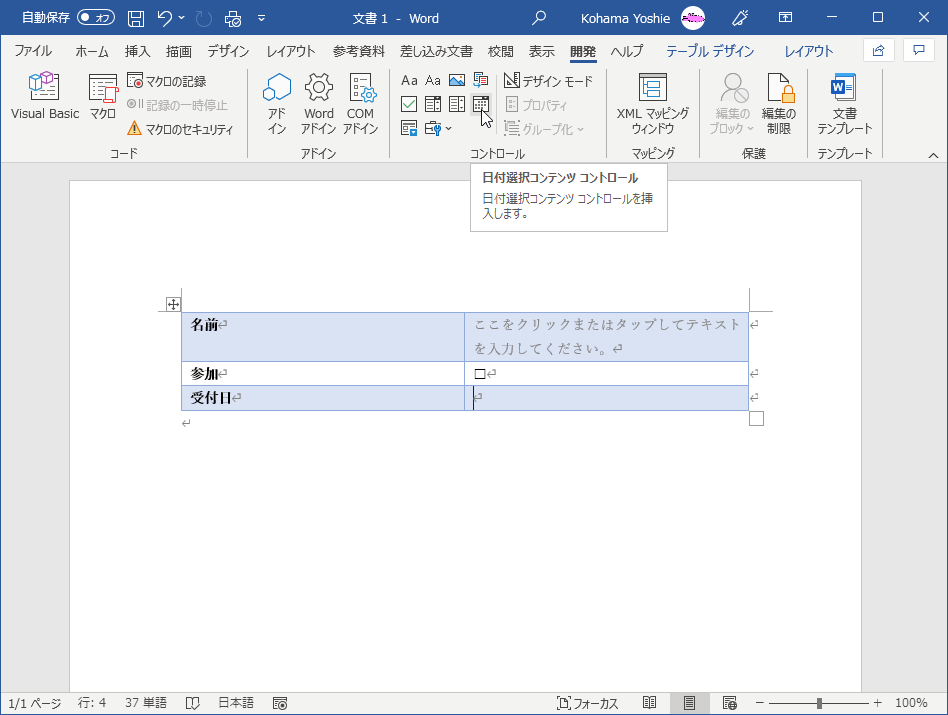Insert Picture content control
Viewport: 948px width, 715px height.
[457, 80]
